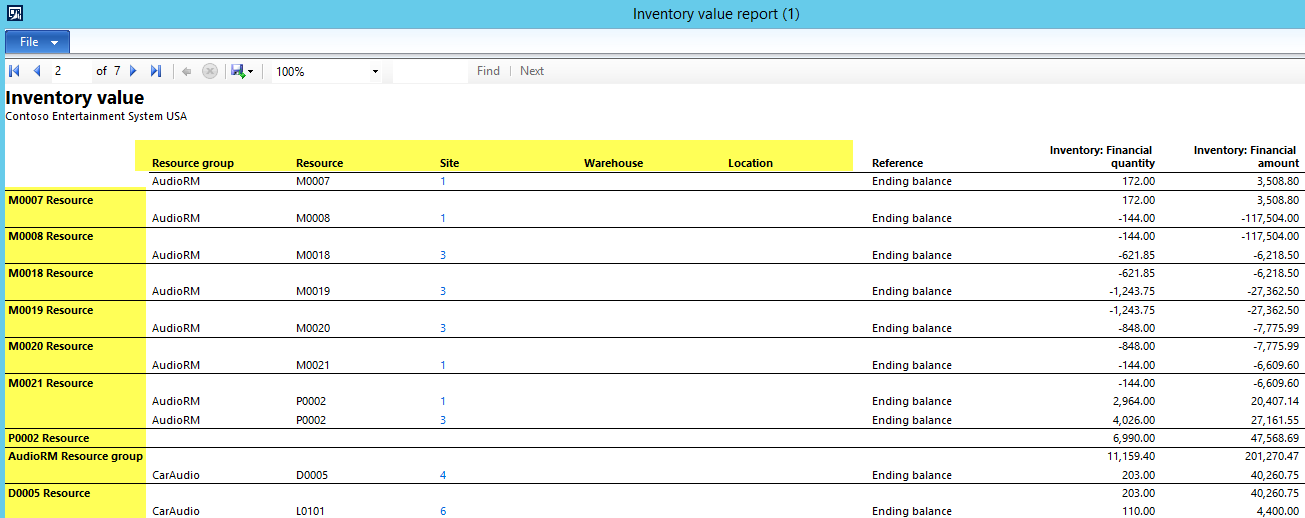Click the stop rendering icon
This screenshot has height=518, width=1305.
pyautogui.click(x=209, y=71)
